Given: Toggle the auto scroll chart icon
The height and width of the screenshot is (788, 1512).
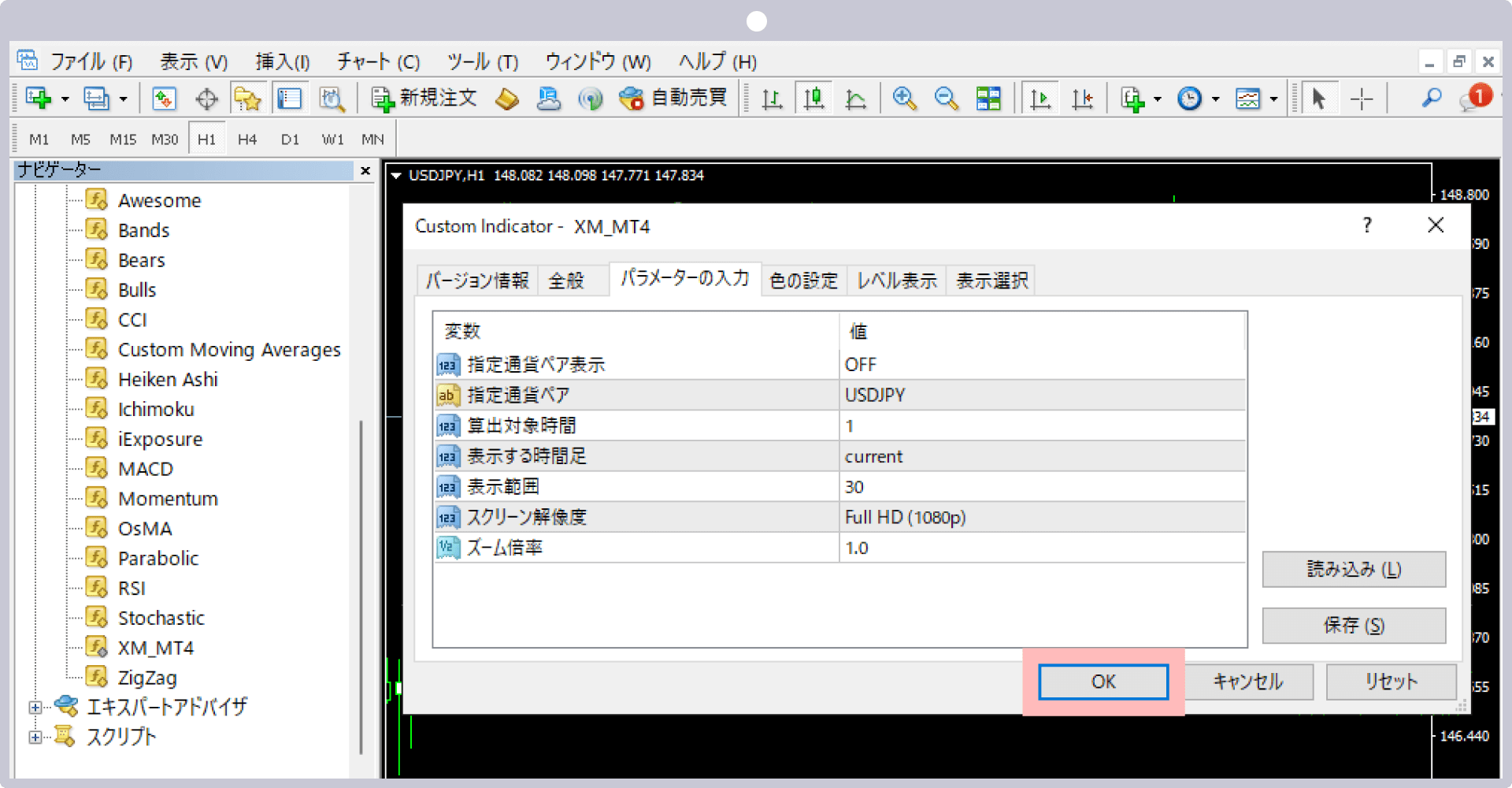Looking at the screenshot, I should 1040,98.
